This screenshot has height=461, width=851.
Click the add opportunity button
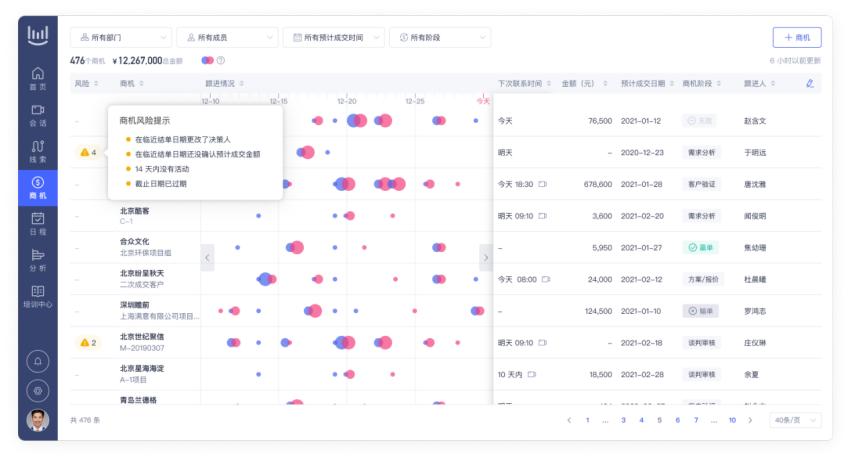coord(797,37)
